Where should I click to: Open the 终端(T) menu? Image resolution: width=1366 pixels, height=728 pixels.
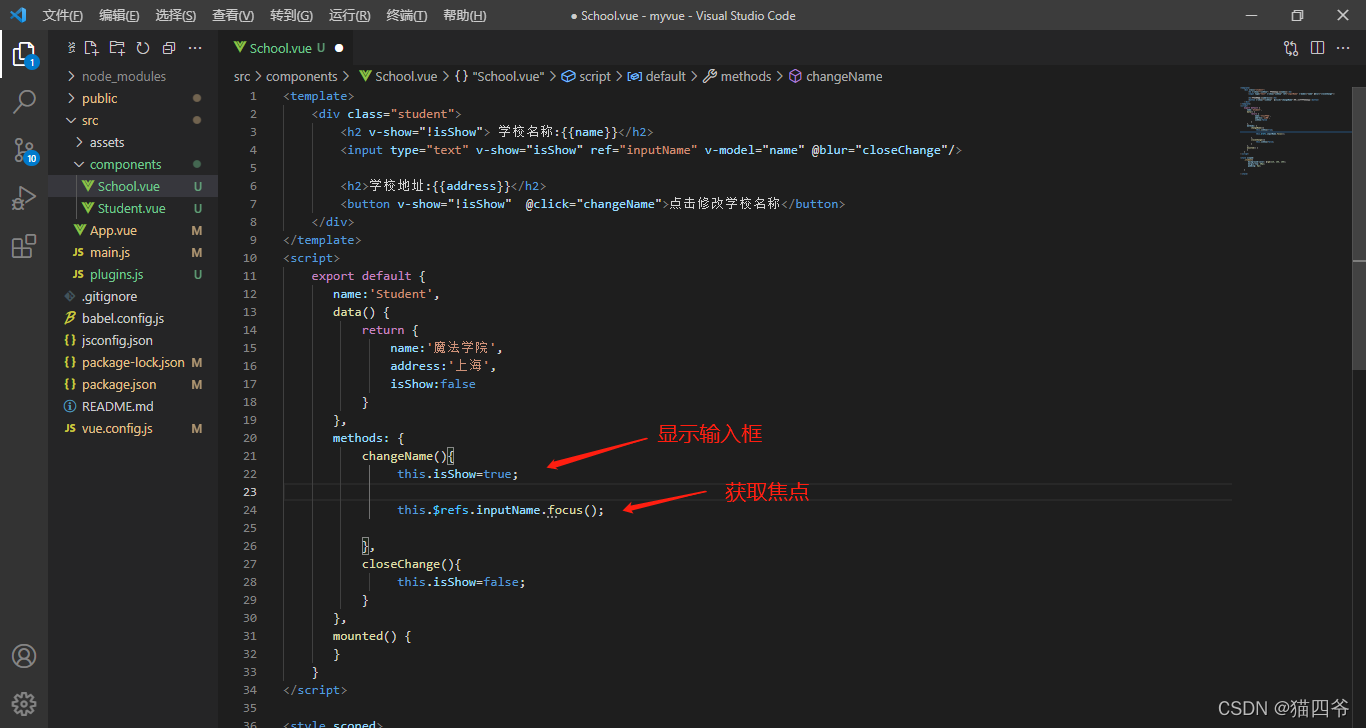(407, 15)
